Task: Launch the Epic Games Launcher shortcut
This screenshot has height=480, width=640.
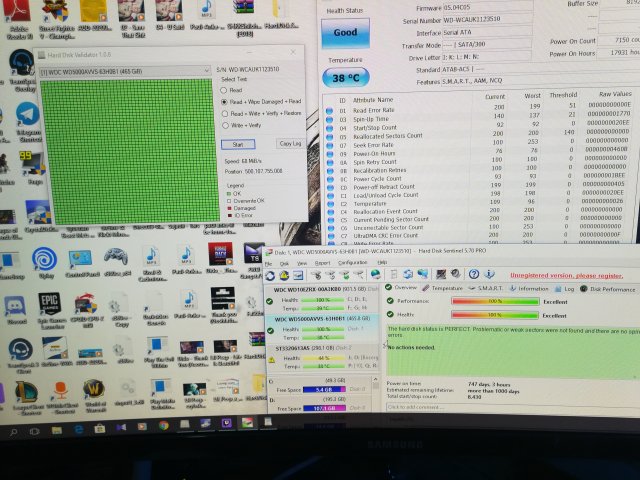Action: (48, 302)
